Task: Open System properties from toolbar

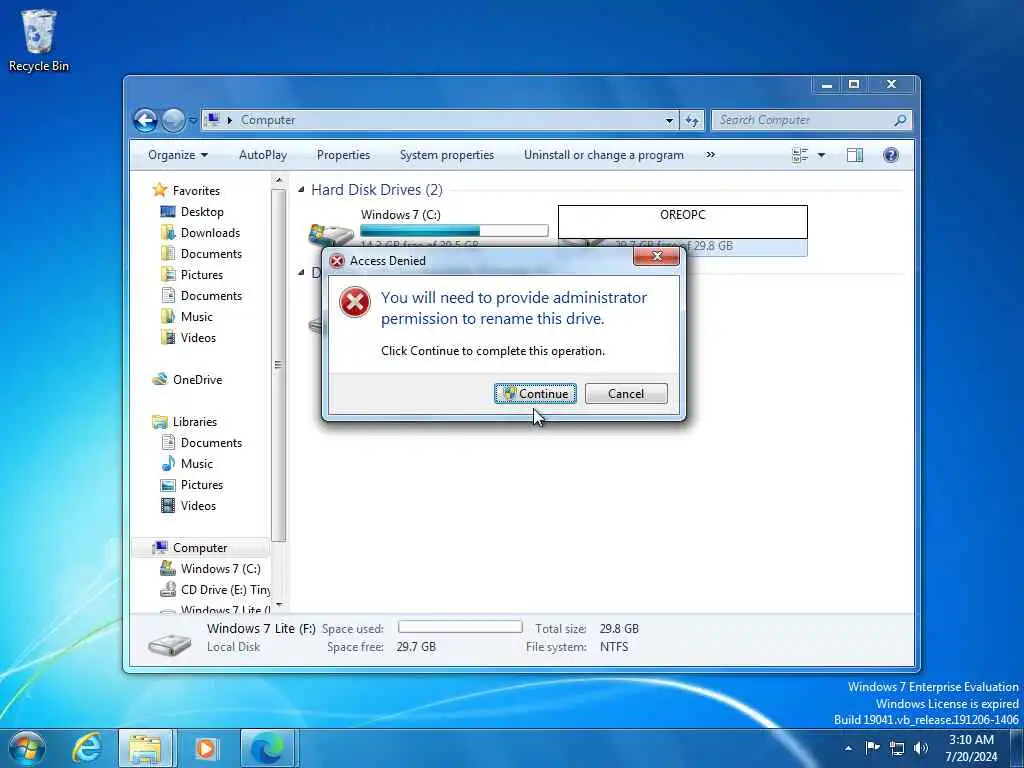Action: coord(447,155)
